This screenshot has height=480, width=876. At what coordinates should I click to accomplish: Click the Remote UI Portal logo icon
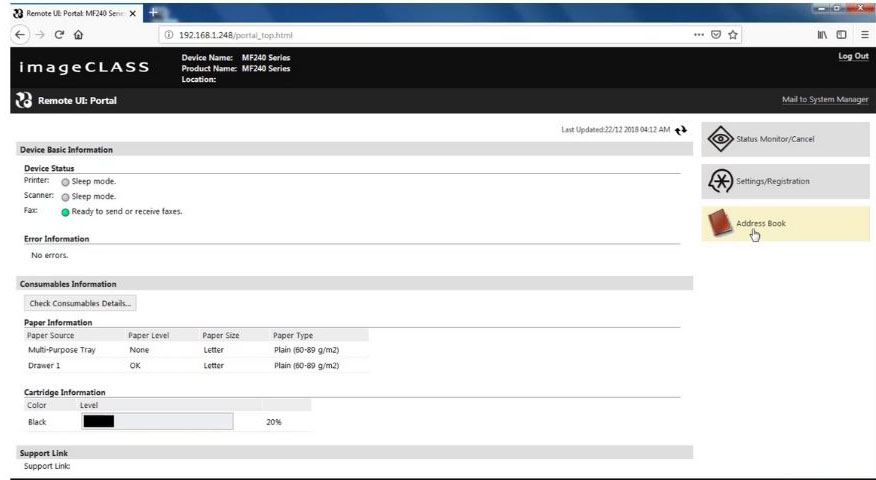tap(22, 100)
